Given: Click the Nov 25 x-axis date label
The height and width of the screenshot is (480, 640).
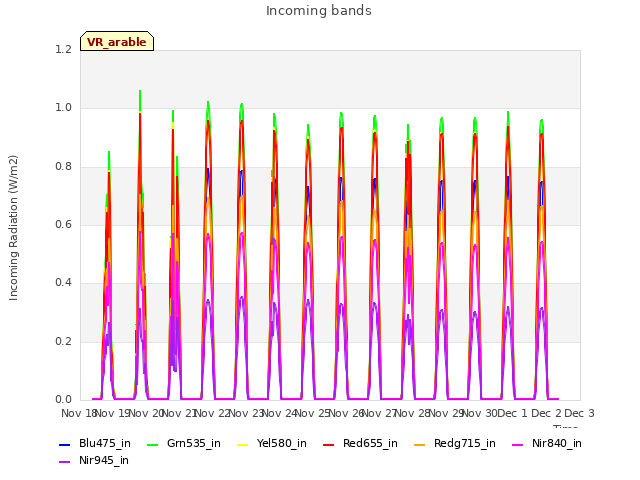Looking at the screenshot, I should pos(313,413).
